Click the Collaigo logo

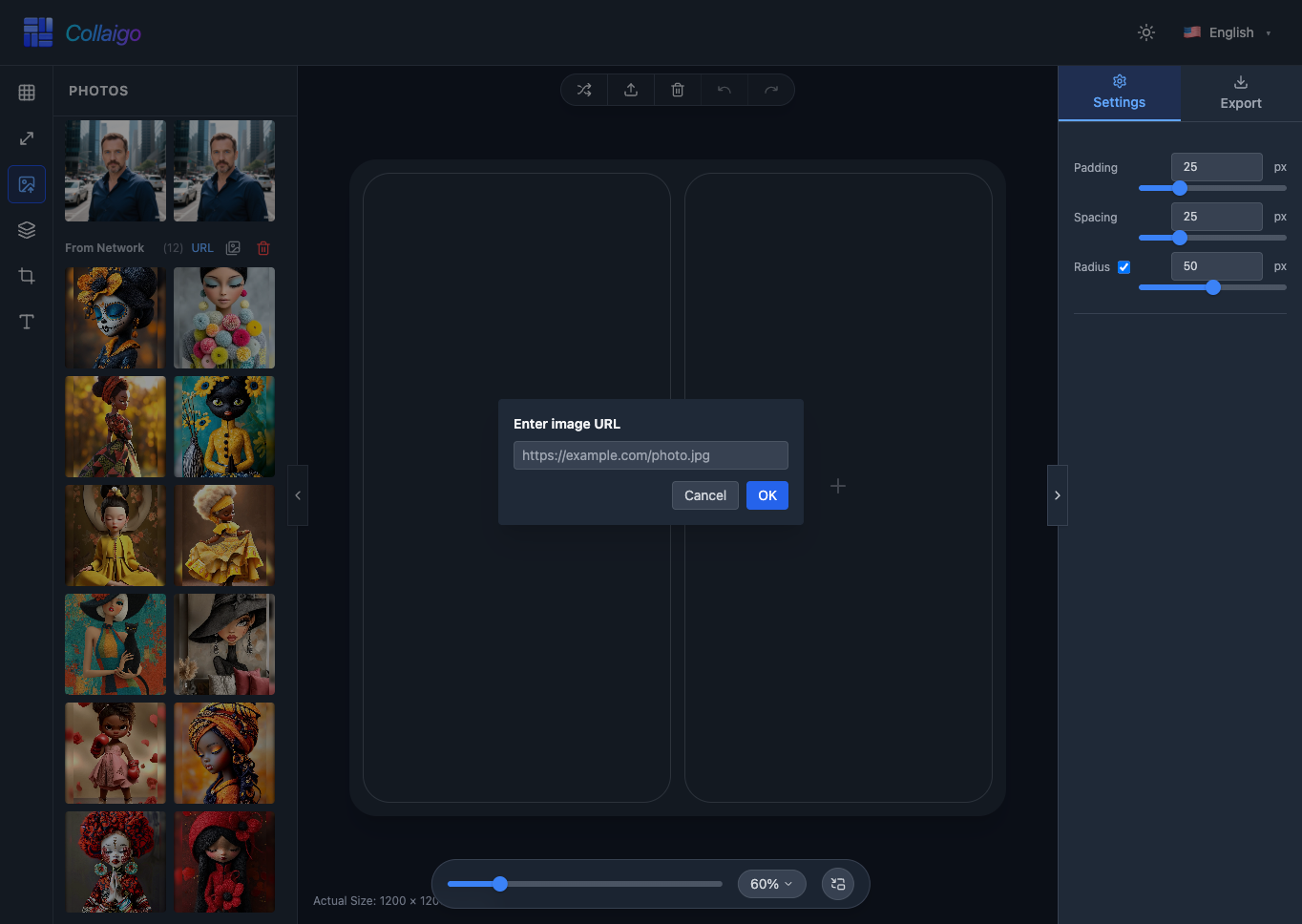(82, 32)
